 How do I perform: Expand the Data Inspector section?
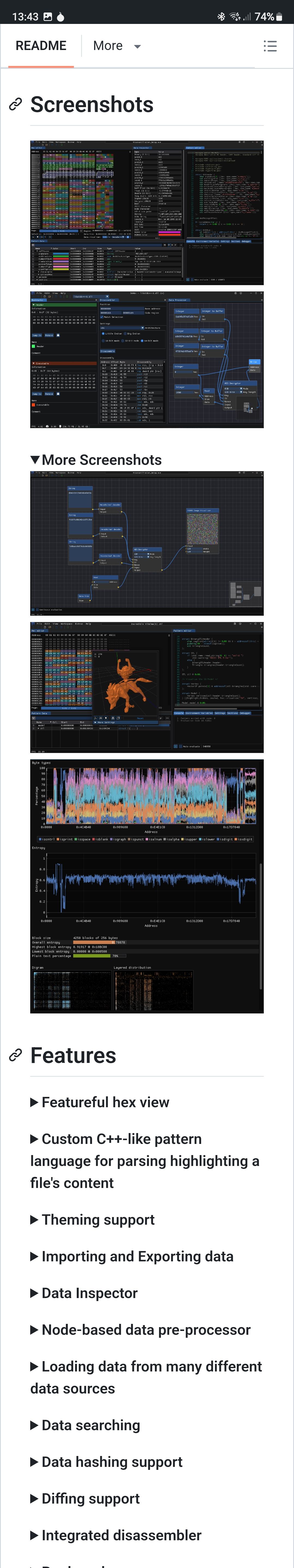[84, 1292]
